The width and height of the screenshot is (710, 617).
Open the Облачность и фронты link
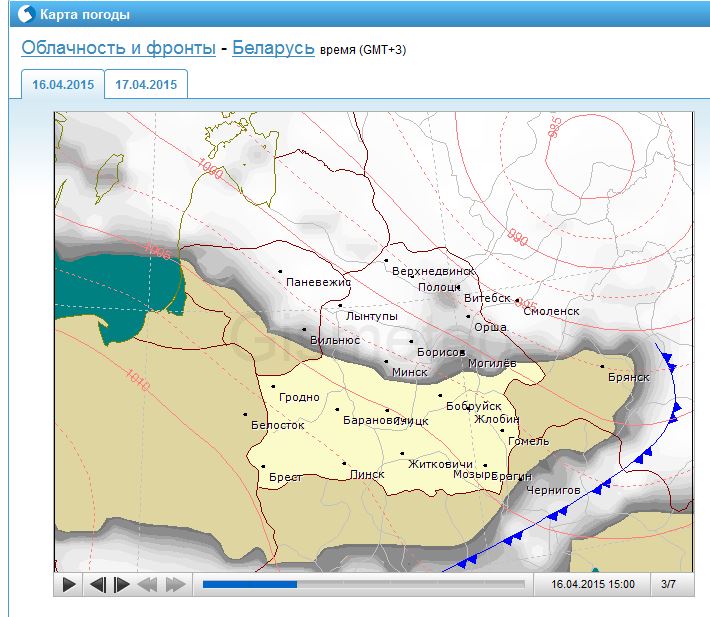point(118,48)
